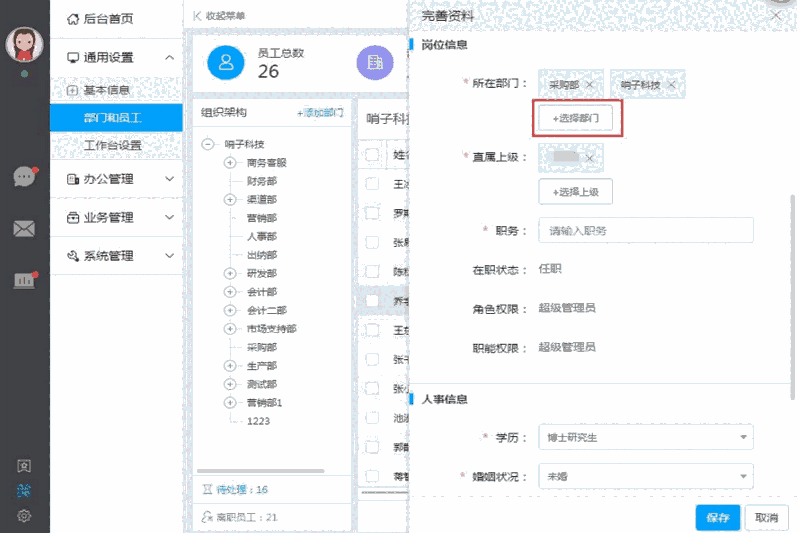This screenshot has height=533, width=800.
Task: Select 1223 in the organization tree
Action: pos(258,421)
